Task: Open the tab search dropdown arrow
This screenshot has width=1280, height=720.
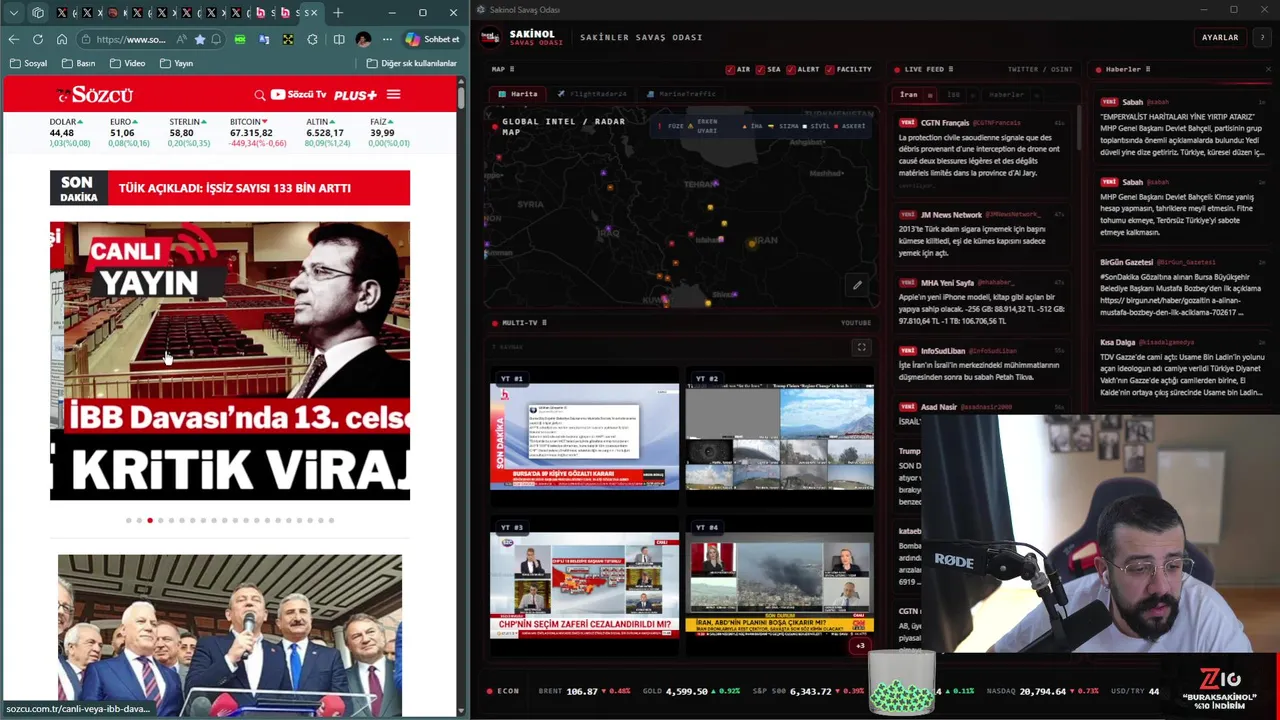Action: [13, 13]
